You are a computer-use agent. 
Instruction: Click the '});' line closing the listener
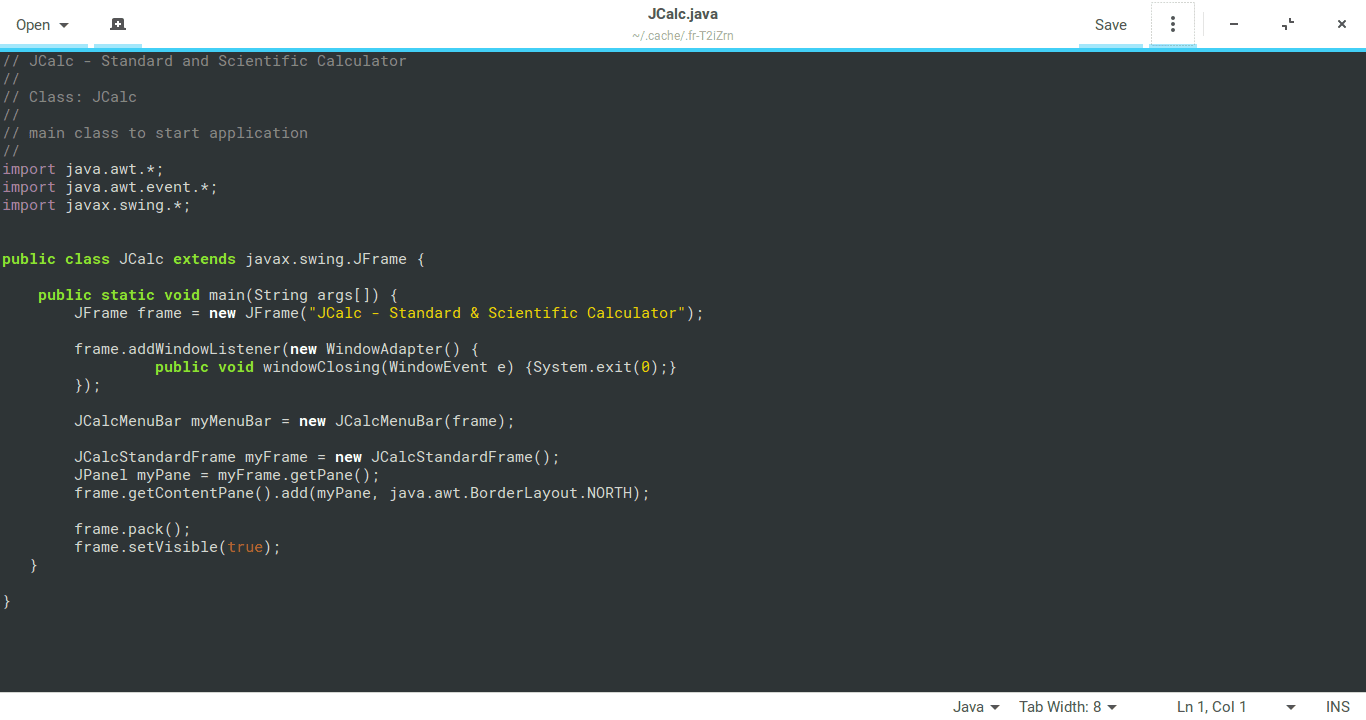click(x=88, y=385)
